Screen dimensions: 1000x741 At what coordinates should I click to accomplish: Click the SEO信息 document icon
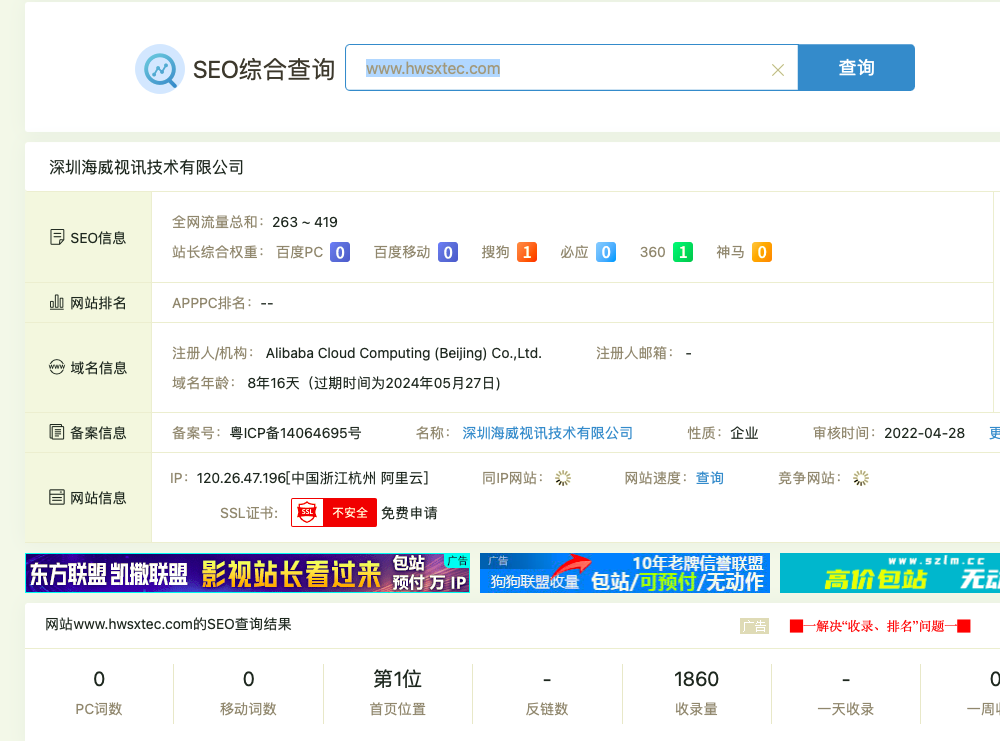(x=57, y=238)
